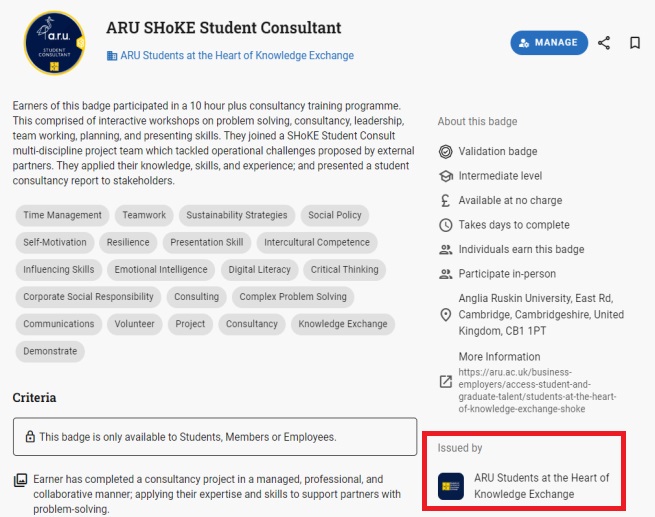Click the Corporate Social Responsibility tag
The height and width of the screenshot is (517, 655).
pyautogui.click(x=88, y=297)
